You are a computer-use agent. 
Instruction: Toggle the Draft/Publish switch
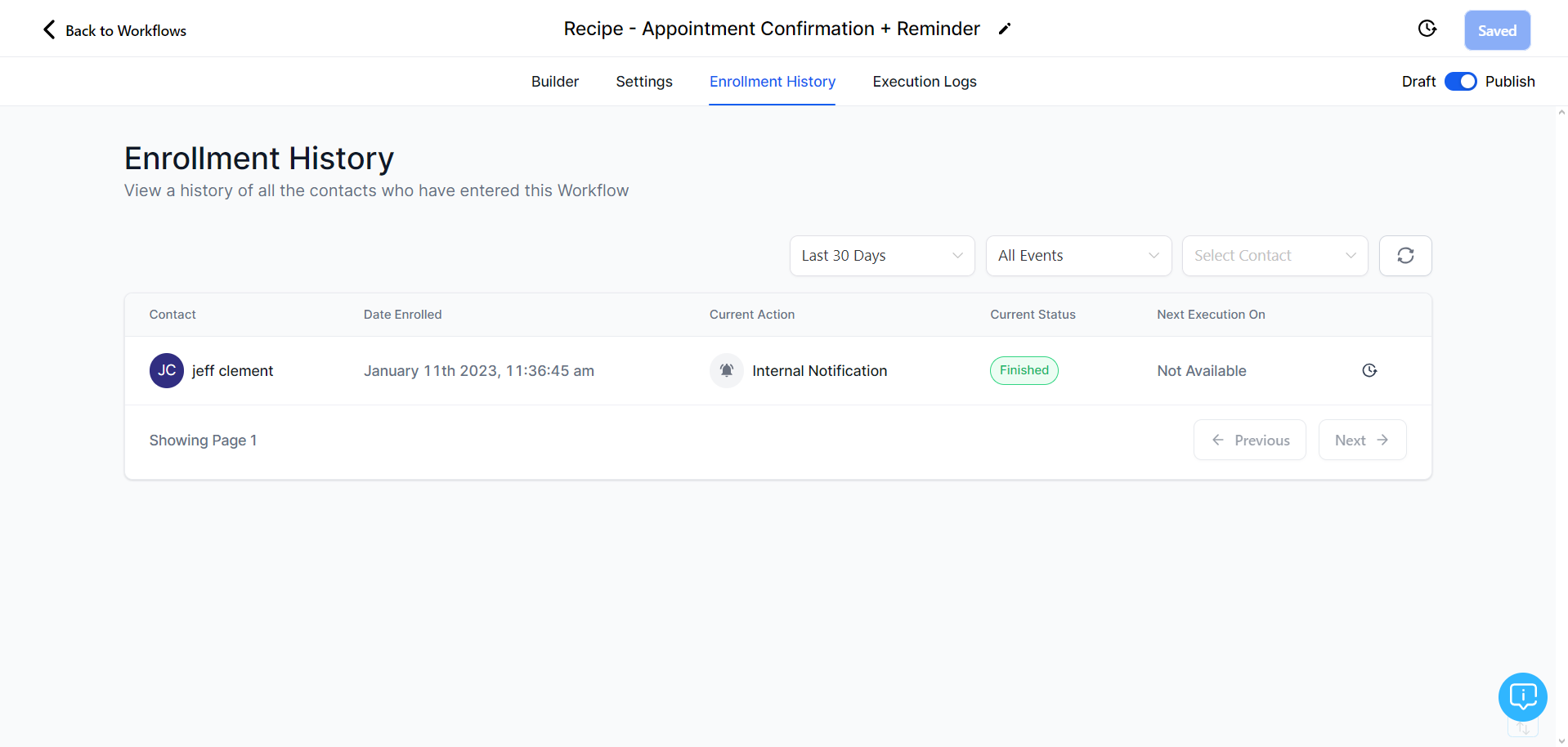click(1460, 82)
